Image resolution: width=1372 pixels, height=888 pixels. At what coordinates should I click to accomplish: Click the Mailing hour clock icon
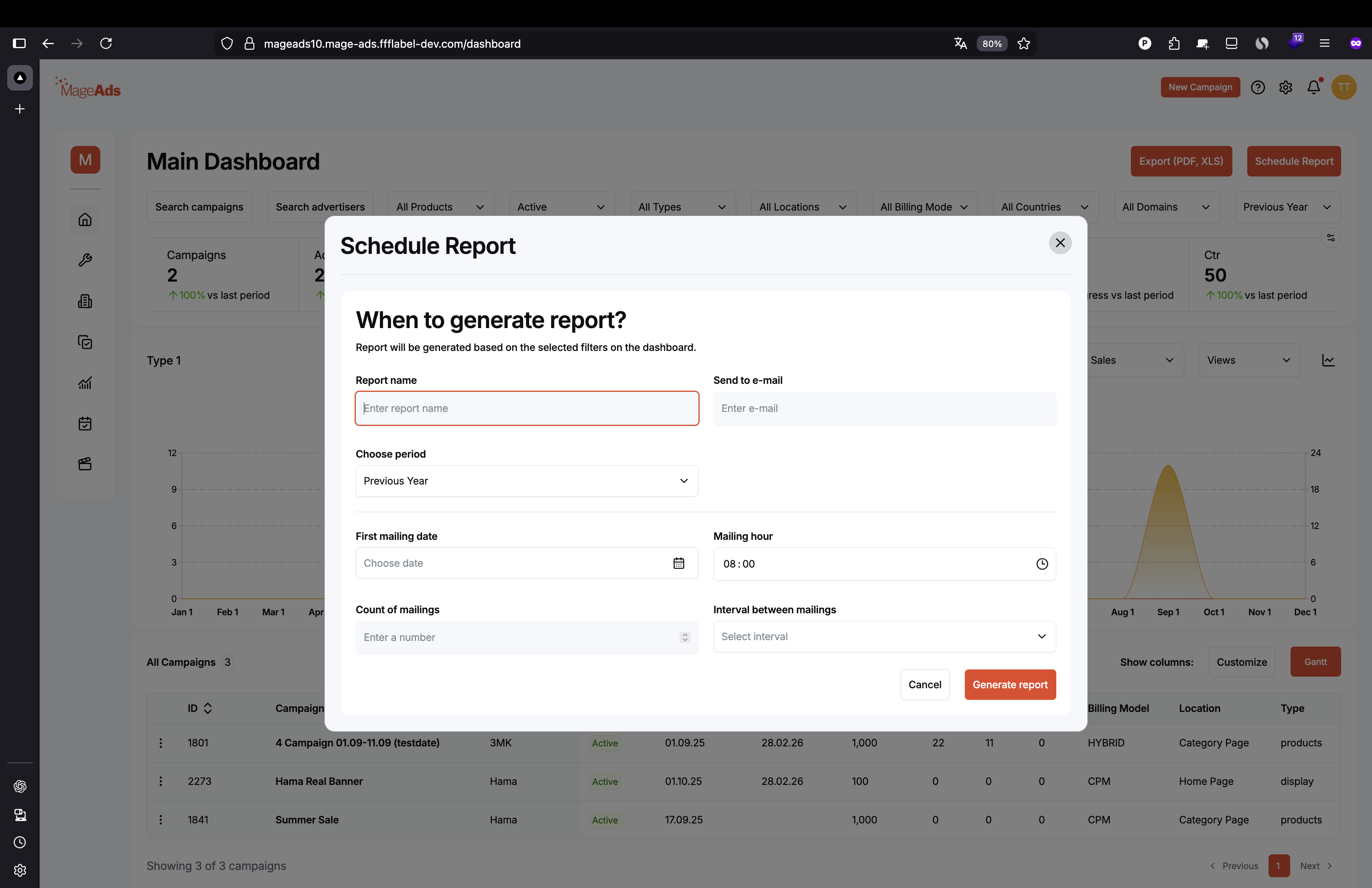click(1042, 564)
